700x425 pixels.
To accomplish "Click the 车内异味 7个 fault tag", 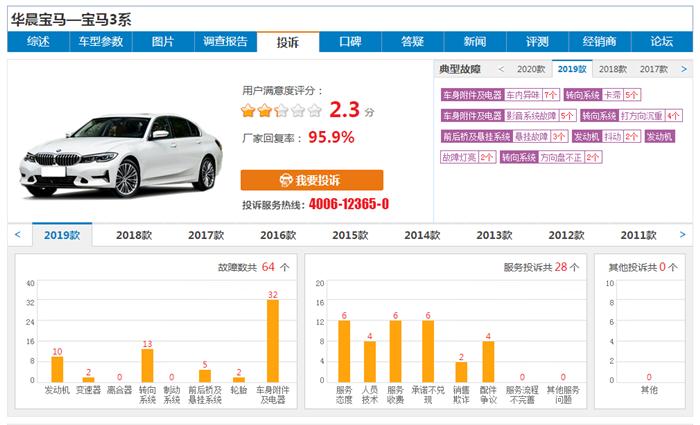I will click(x=500, y=95).
